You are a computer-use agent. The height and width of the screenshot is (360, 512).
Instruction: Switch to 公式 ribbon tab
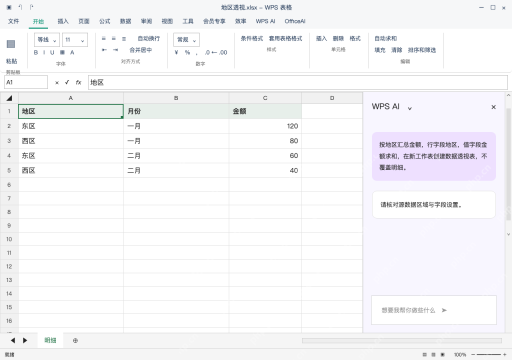105,21
